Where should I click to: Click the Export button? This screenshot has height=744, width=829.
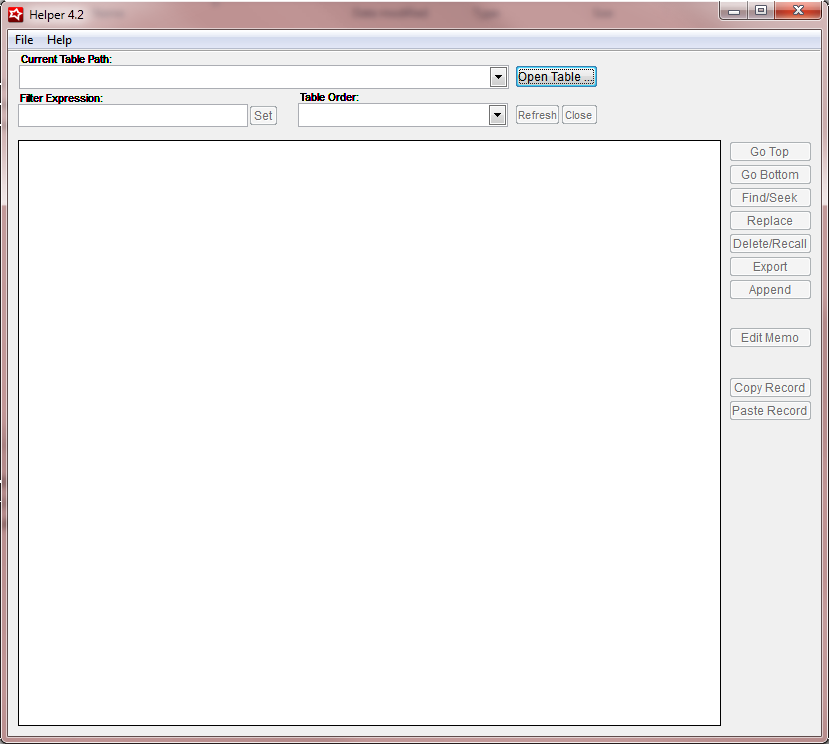770,267
